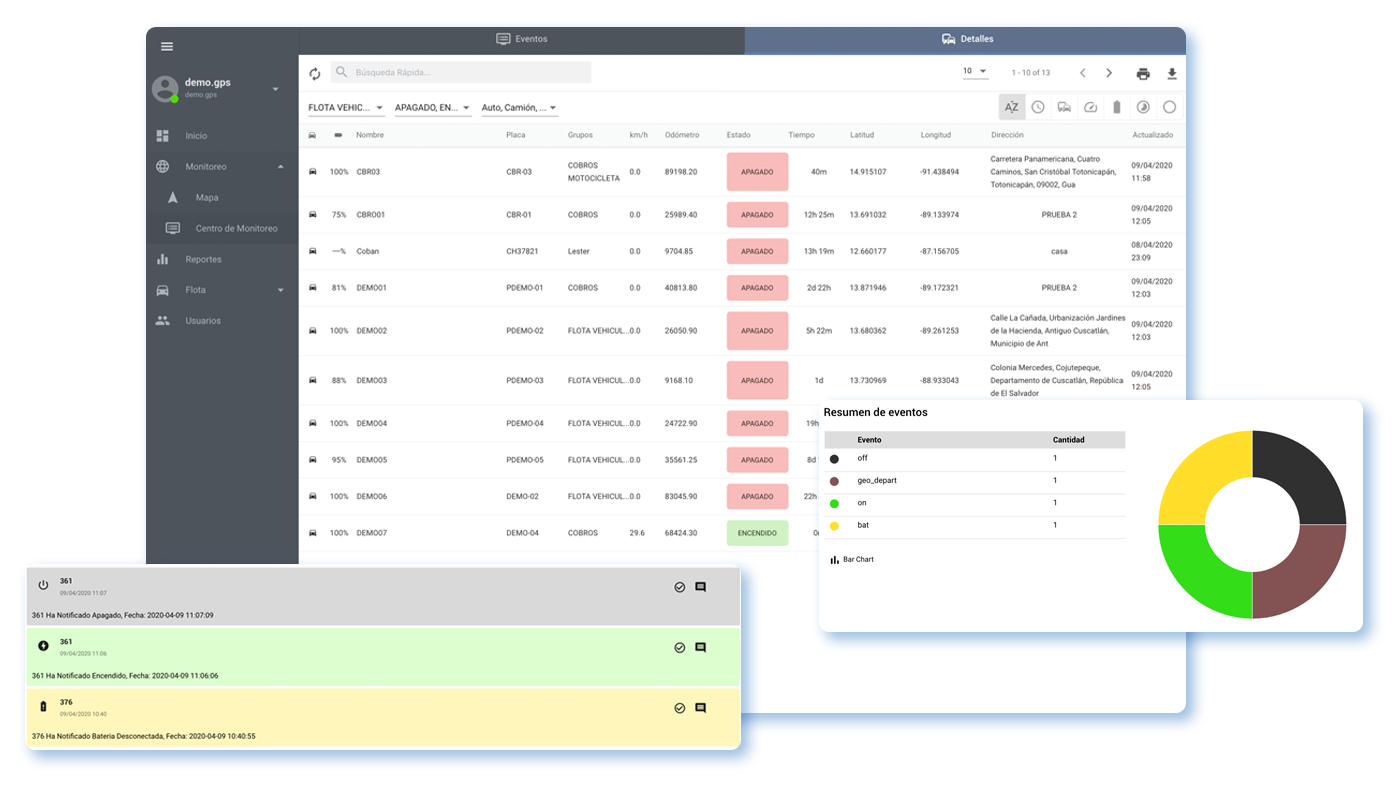Viewport: 1400px width, 800px height.
Task: Go to next page of results
Action: click(1109, 73)
